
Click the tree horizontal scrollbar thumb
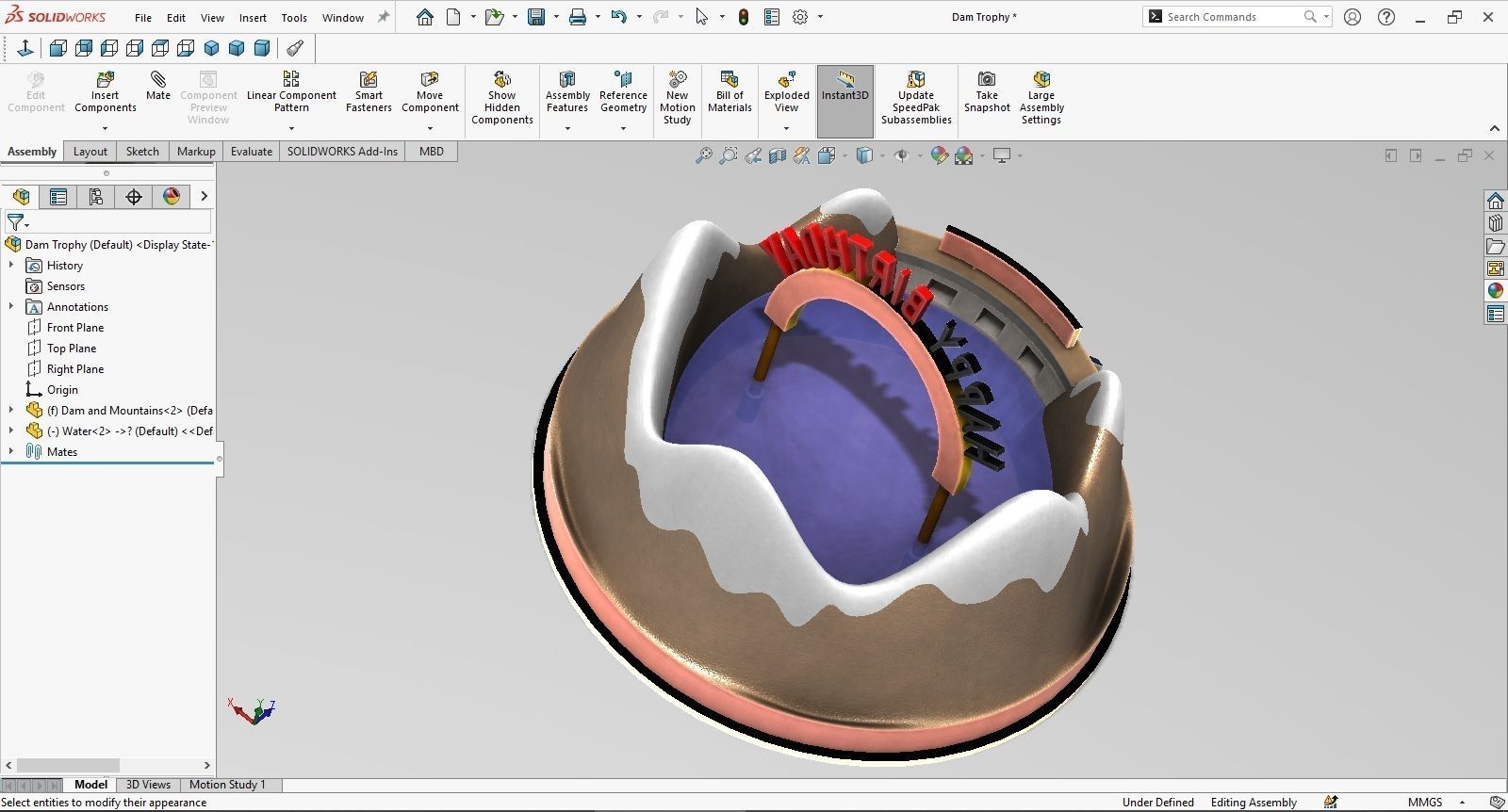tap(68, 765)
